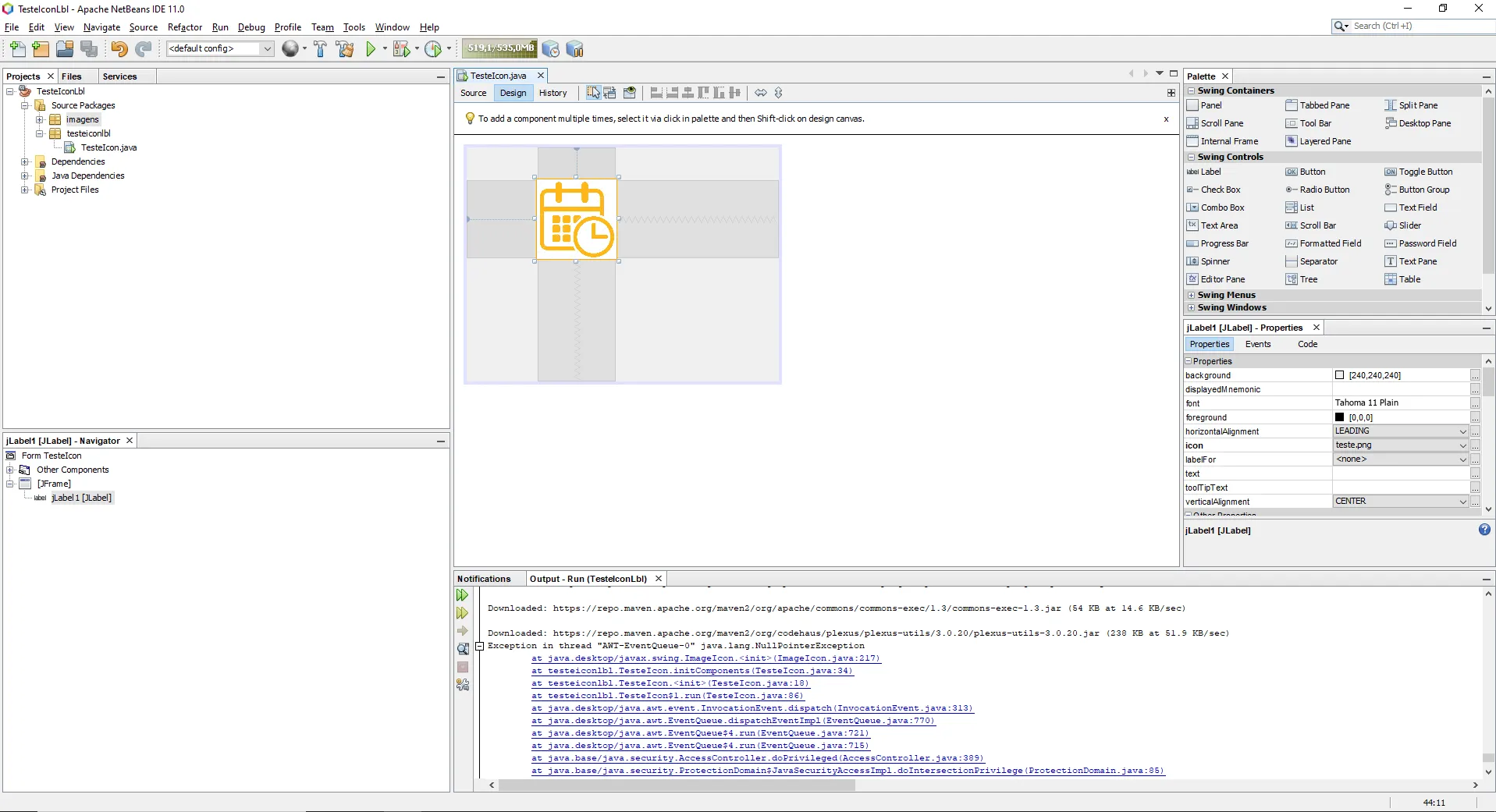Run the project with green play button
Image resolution: width=1496 pixels, height=812 pixels.
[x=371, y=49]
